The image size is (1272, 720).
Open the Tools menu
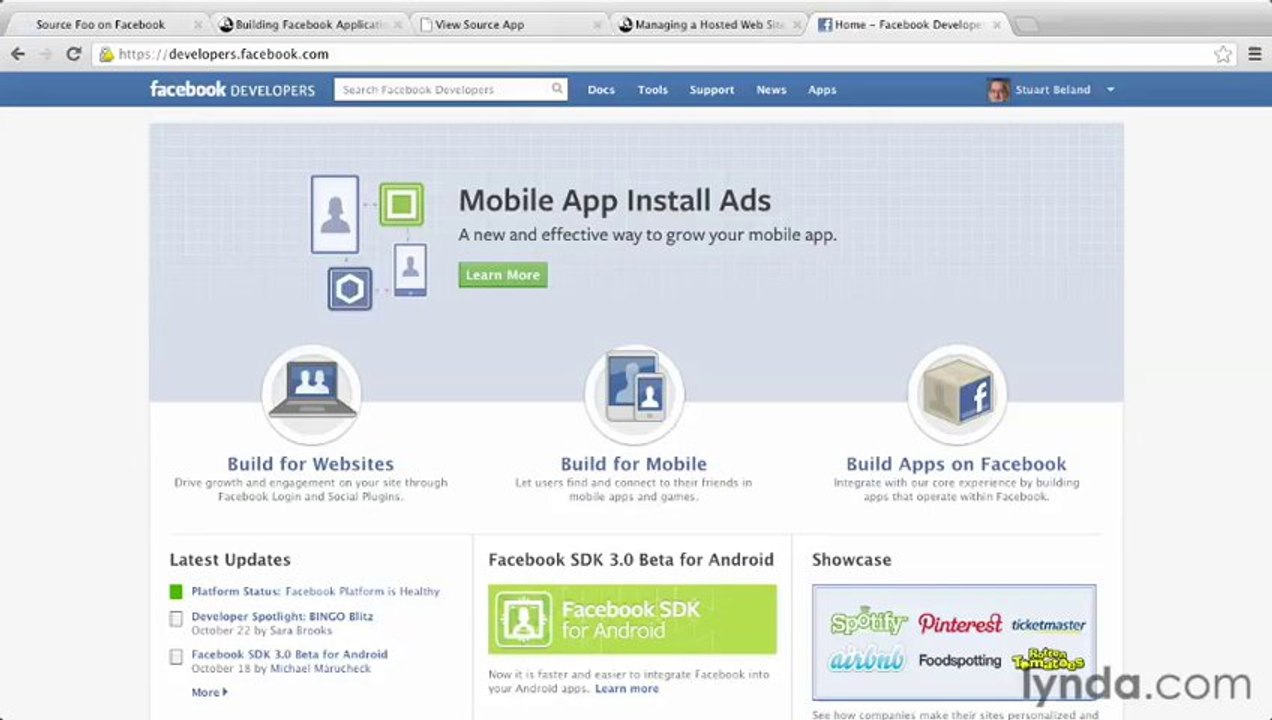tap(653, 90)
